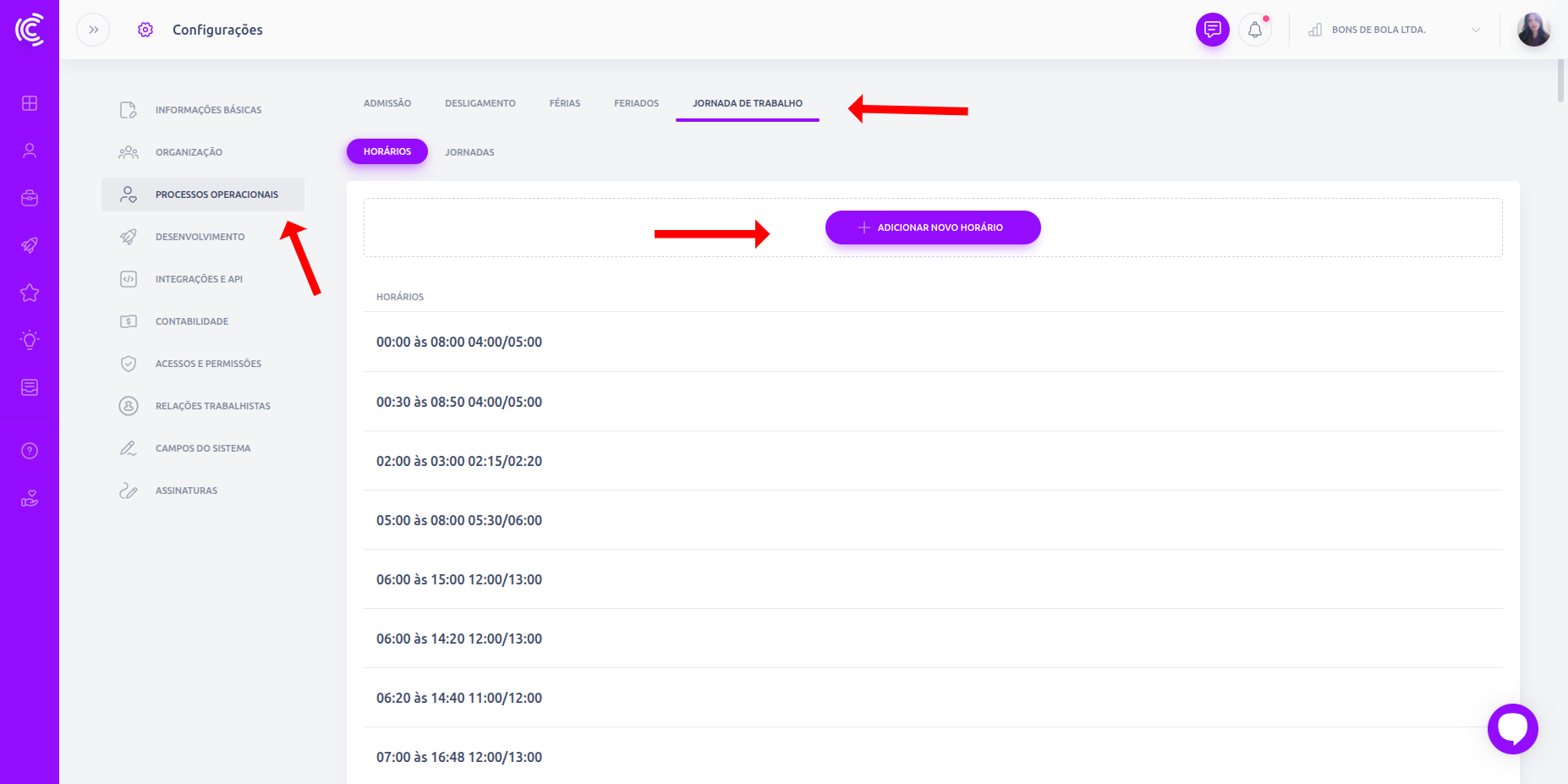1568x784 pixels.
Task: Open the floating support chat bubble
Action: (1512, 728)
